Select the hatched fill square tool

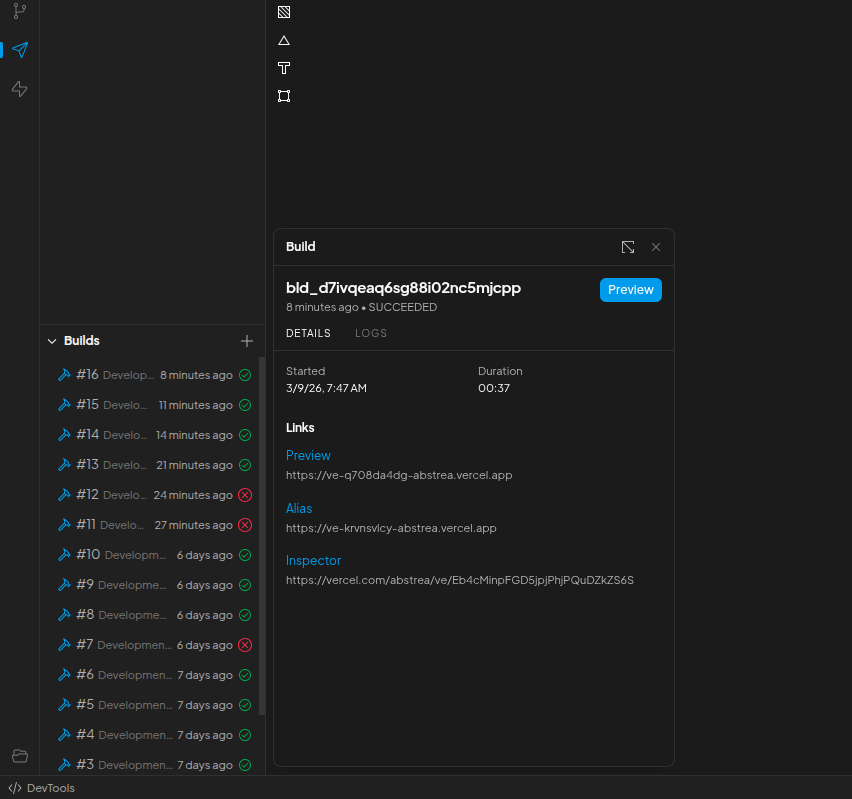pos(284,12)
